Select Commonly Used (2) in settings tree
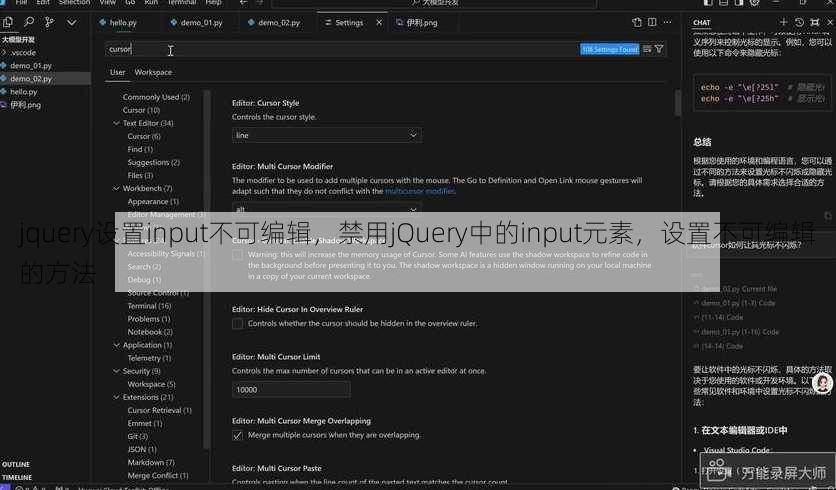Viewport: 836px width, 490px height. (156, 97)
